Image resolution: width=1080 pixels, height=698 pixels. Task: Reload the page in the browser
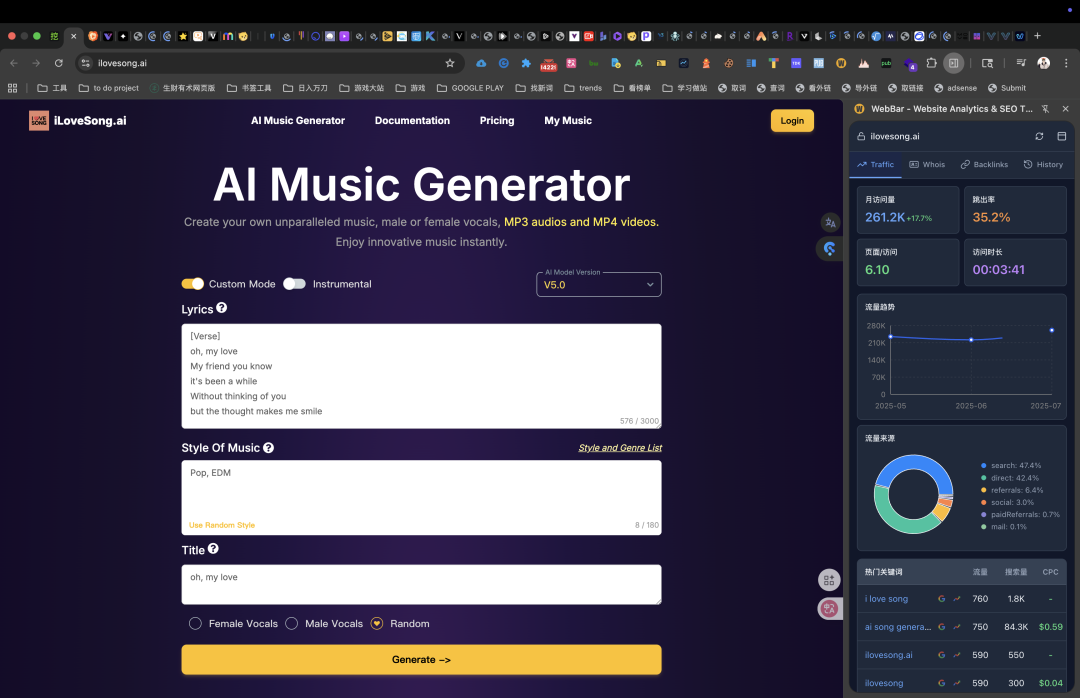click(x=59, y=63)
